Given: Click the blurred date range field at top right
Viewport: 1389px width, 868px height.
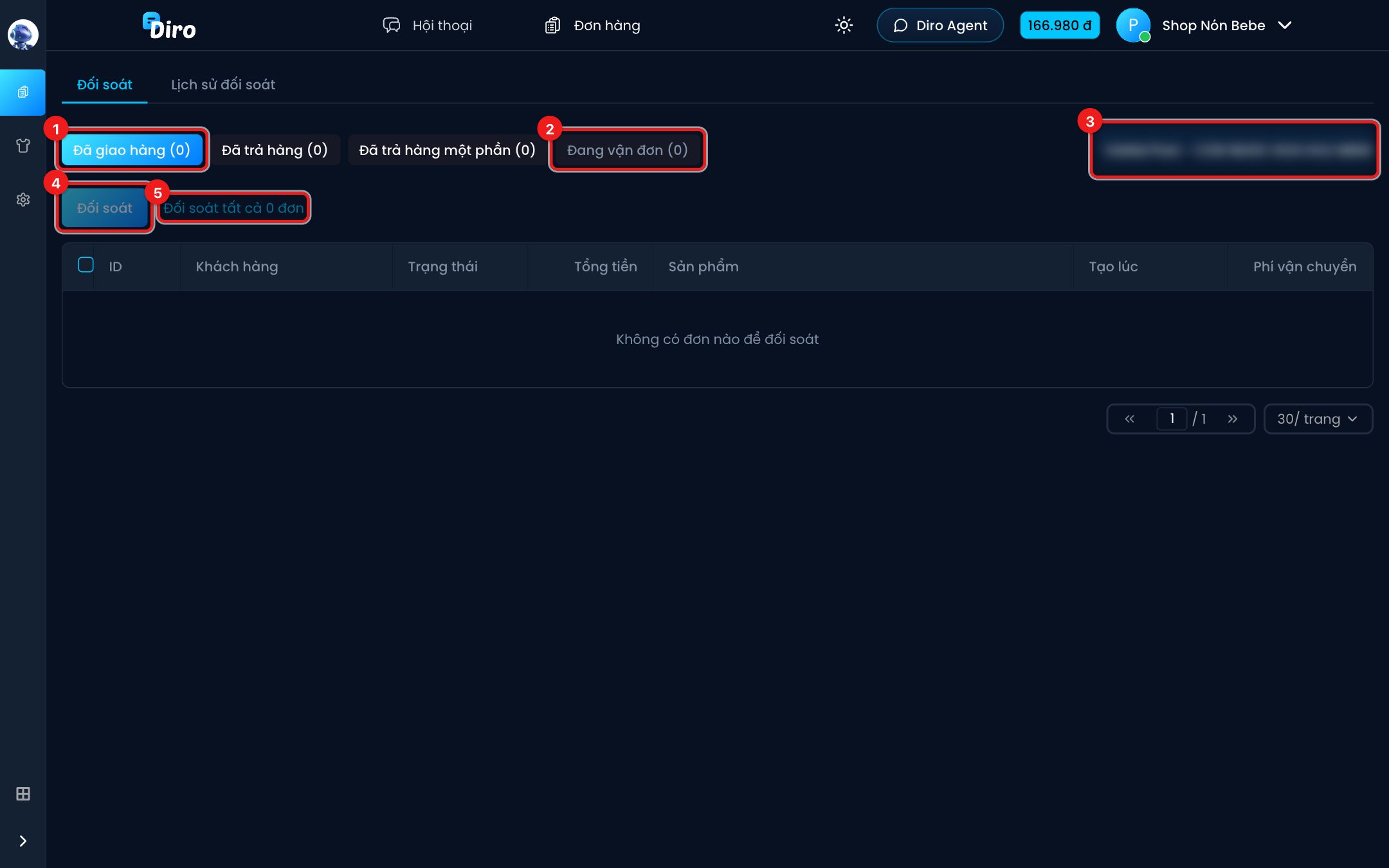Looking at the screenshot, I should 1235,150.
